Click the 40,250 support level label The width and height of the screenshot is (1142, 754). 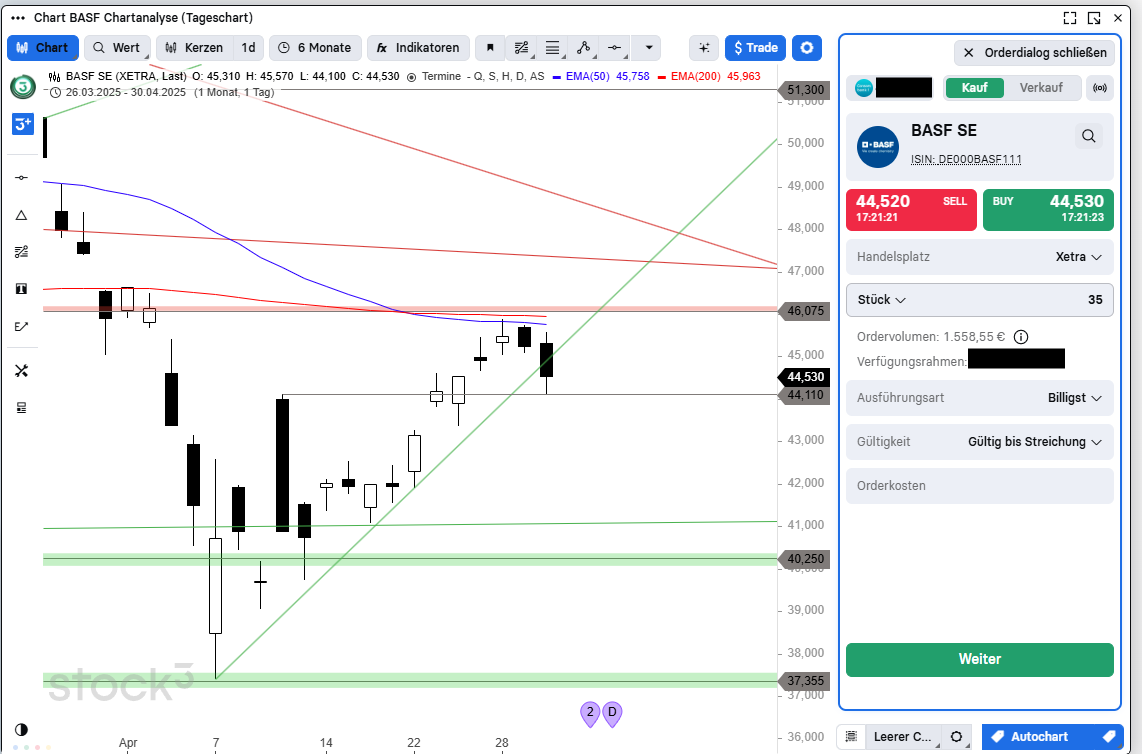tap(805, 559)
